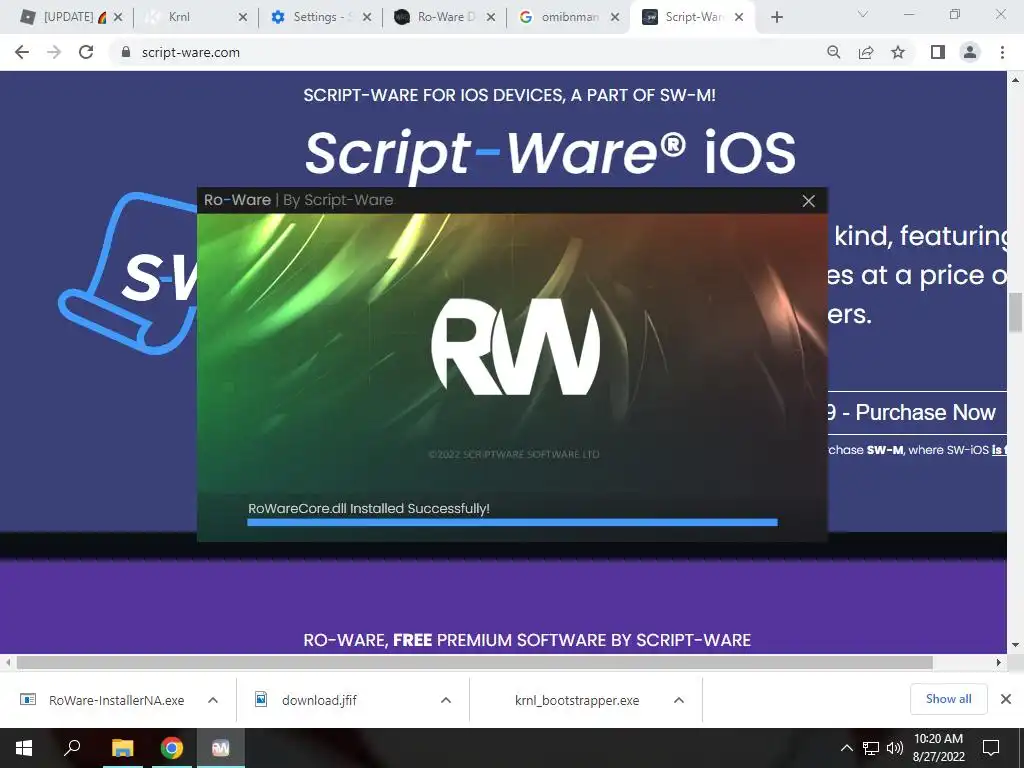Click the Ro-Ware installer progress bar

pos(512,522)
